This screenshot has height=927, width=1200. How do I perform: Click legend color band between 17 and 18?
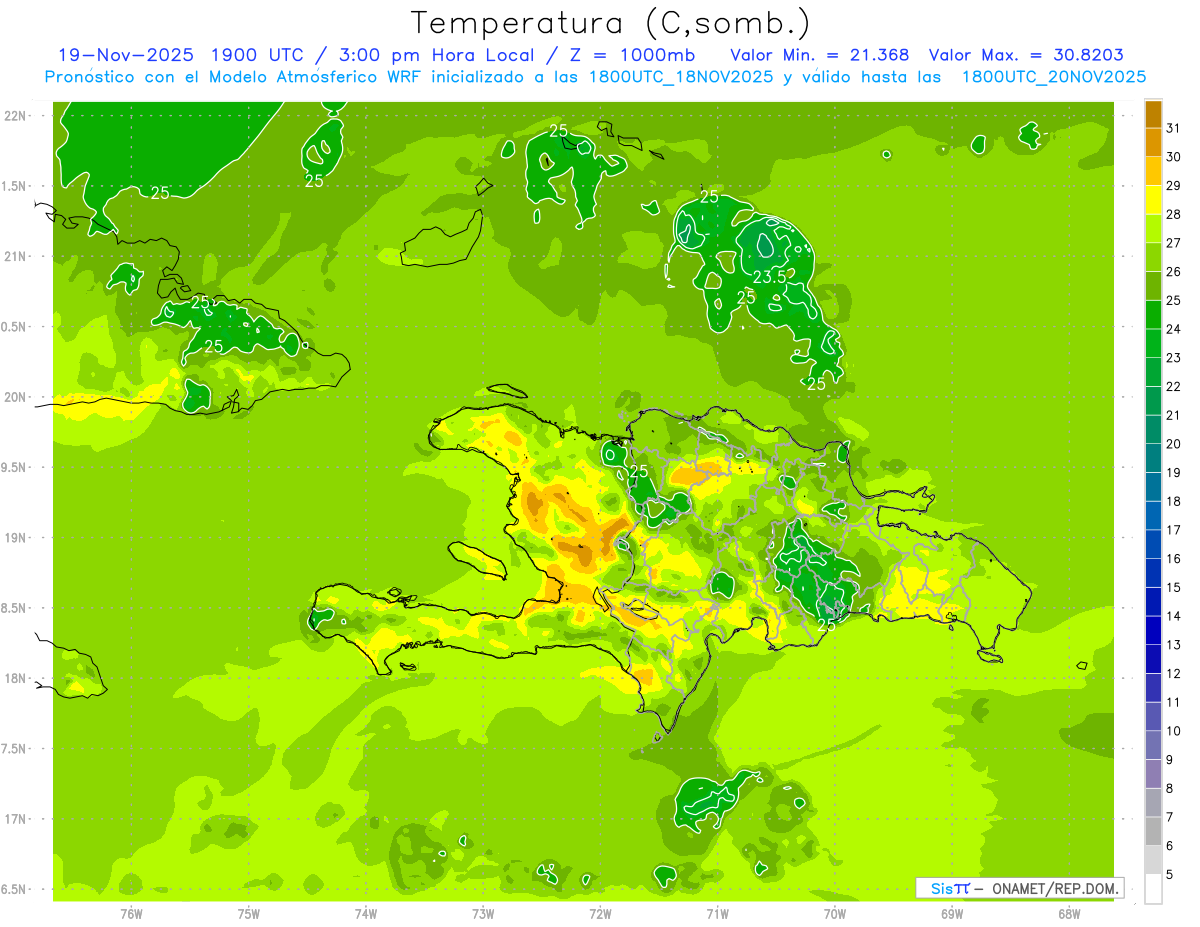pyautogui.click(x=1153, y=516)
